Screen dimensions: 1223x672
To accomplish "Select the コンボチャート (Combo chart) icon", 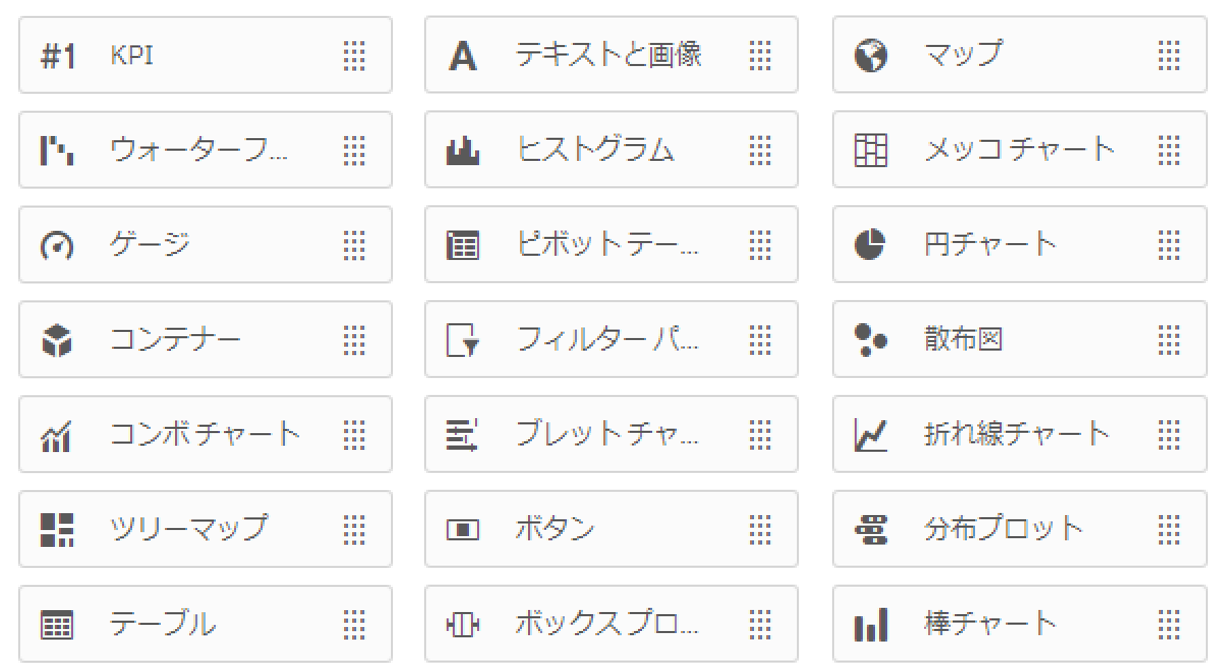I will coord(55,434).
